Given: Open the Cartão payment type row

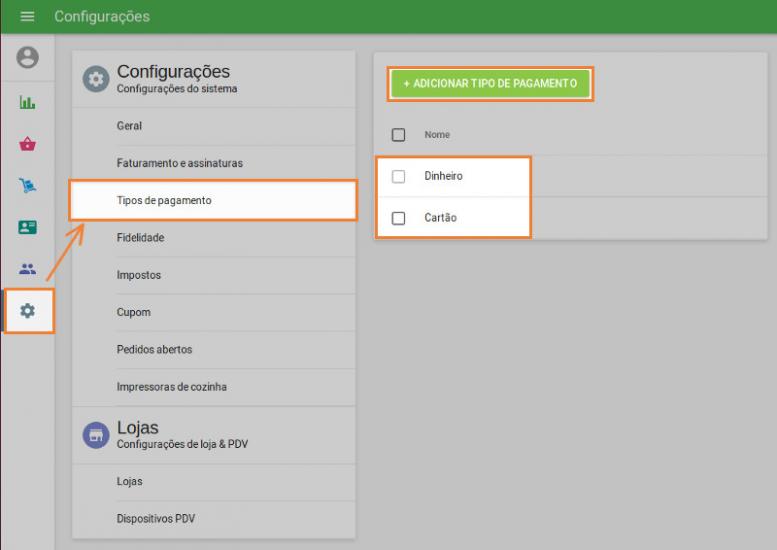Looking at the screenshot, I should tap(570, 218).
